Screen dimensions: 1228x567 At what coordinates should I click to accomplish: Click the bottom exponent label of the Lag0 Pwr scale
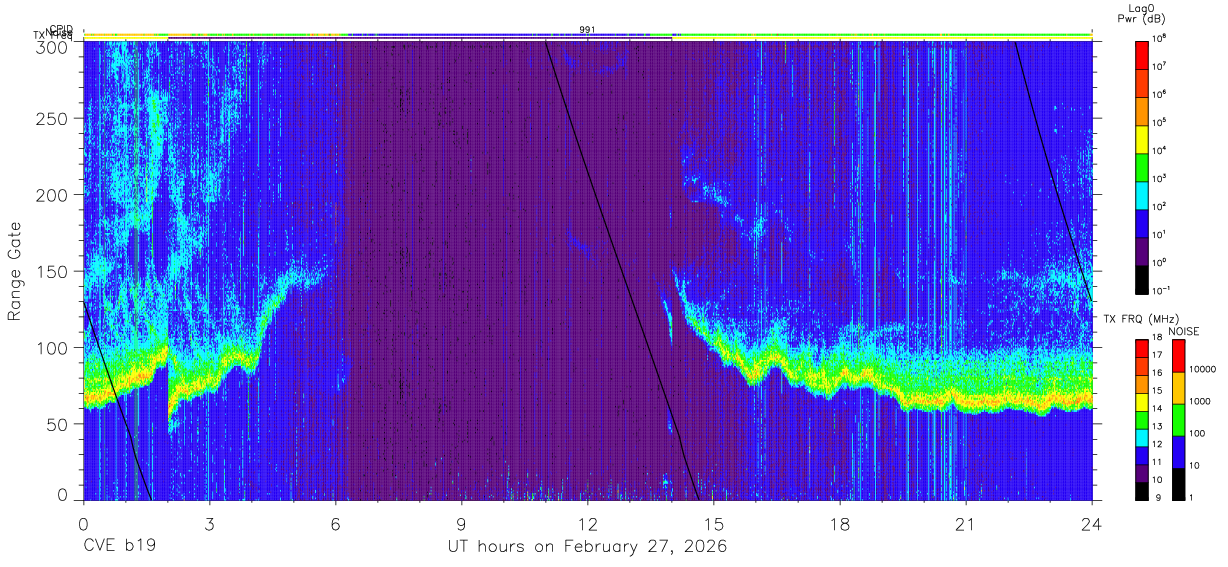pyautogui.click(x=1162, y=289)
